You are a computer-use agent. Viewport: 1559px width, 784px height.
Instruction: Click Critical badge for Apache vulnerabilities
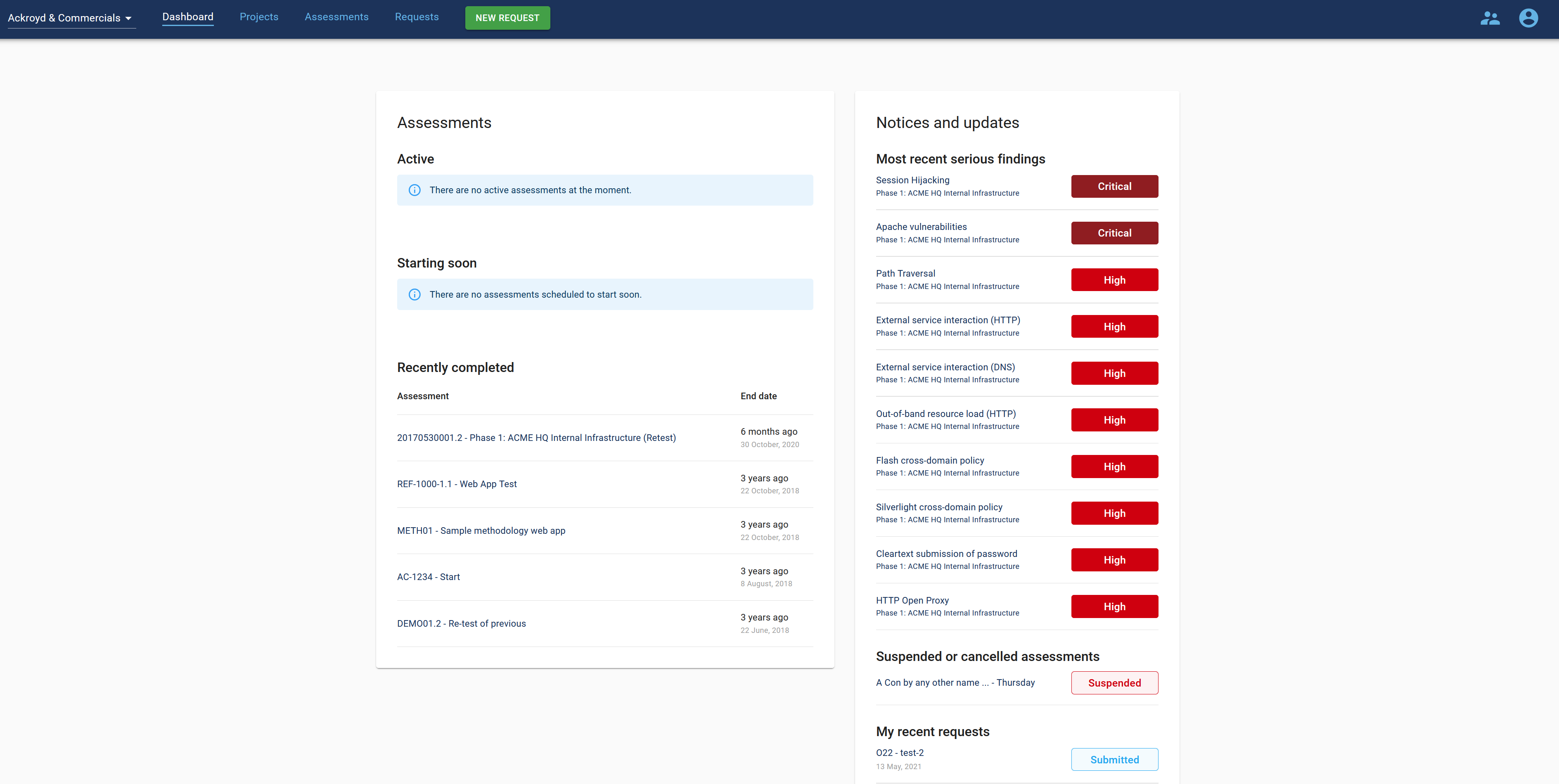tap(1114, 233)
